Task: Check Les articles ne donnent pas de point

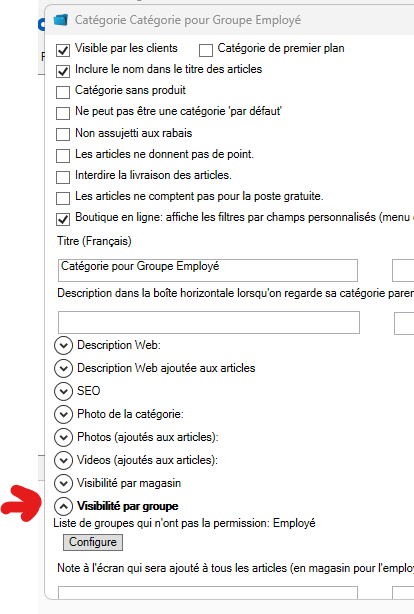Action: coord(63,156)
